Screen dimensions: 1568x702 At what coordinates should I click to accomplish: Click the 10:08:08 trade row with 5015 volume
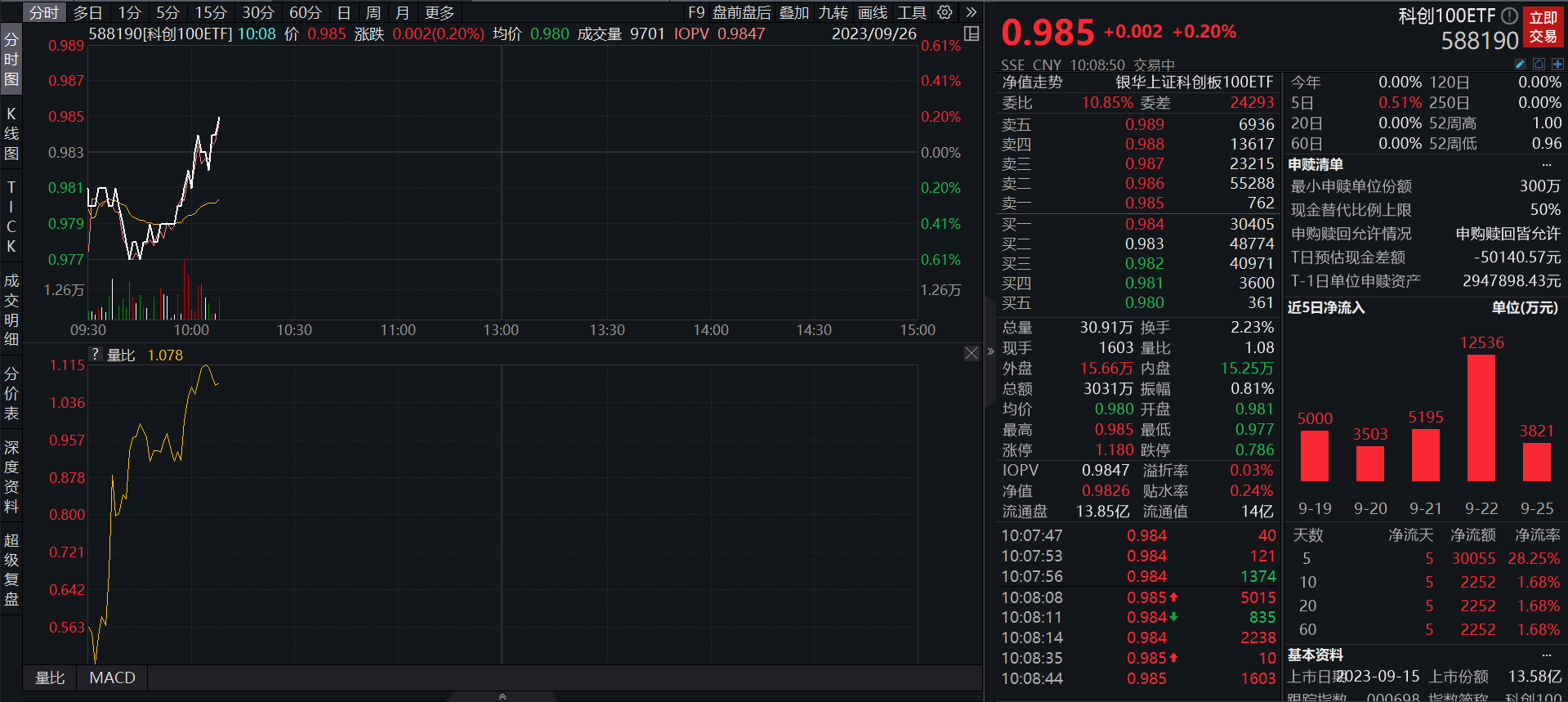(1137, 597)
